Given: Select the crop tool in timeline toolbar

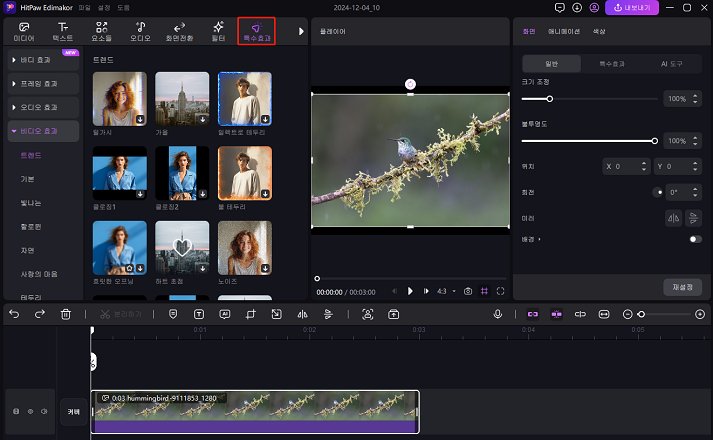Looking at the screenshot, I should click(x=251, y=314).
